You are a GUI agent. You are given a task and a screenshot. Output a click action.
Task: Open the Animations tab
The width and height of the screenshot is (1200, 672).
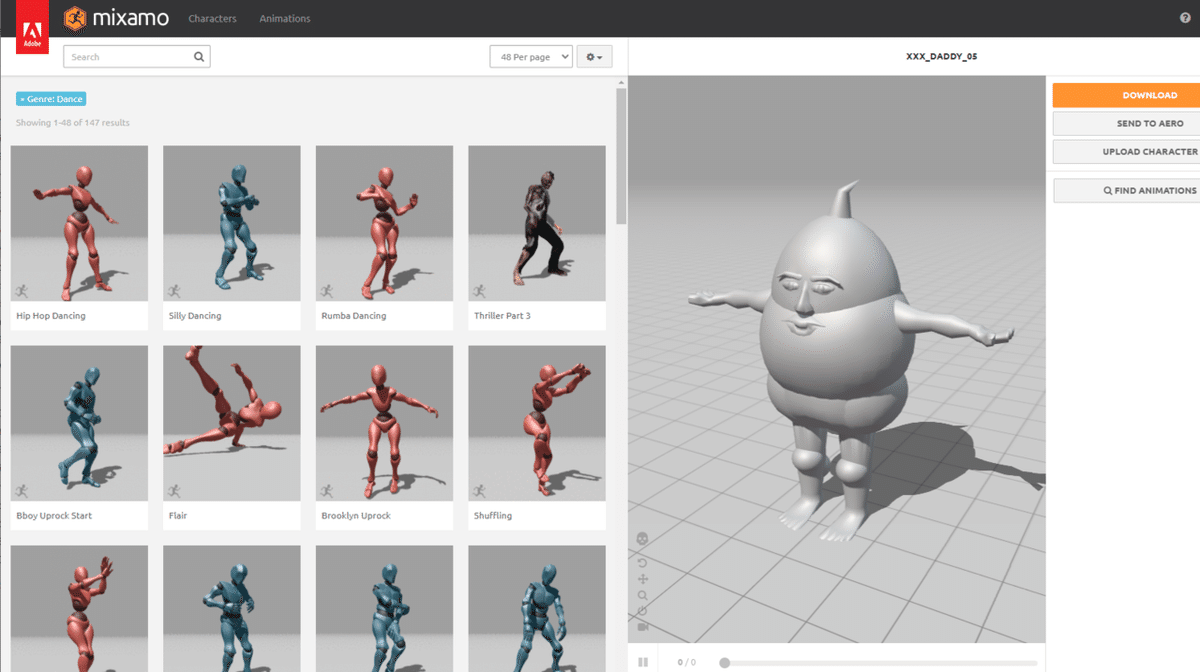pos(285,19)
